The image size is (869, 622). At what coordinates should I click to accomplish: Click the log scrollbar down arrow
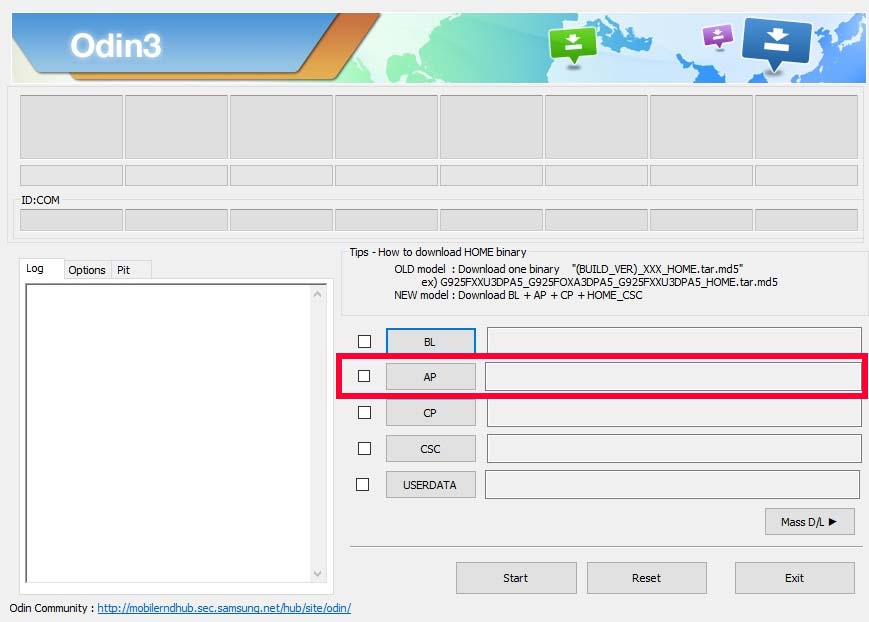pyautogui.click(x=318, y=573)
